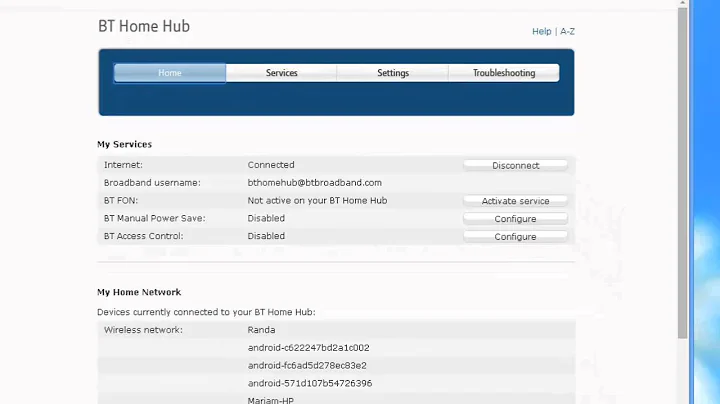Viewport: 720px width, 404px height.
Task: Go to the Troubleshooting tab
Action: click(x=504, y=73)
